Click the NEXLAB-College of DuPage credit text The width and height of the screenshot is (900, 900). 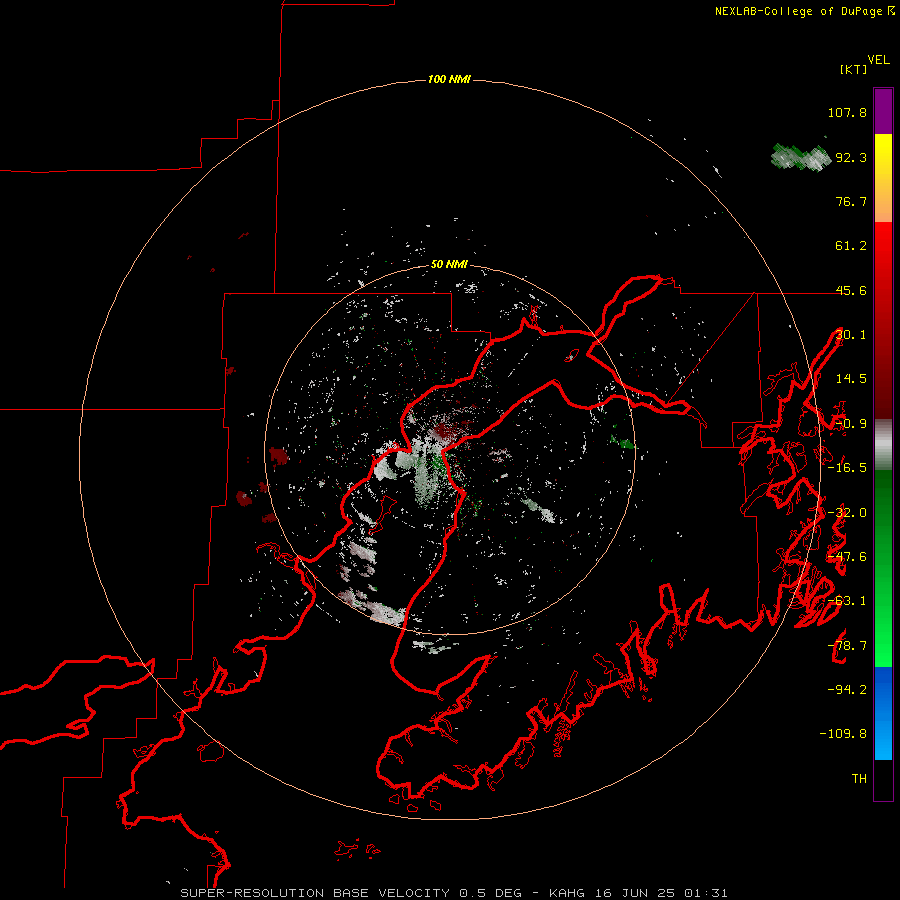pos(798,11)
